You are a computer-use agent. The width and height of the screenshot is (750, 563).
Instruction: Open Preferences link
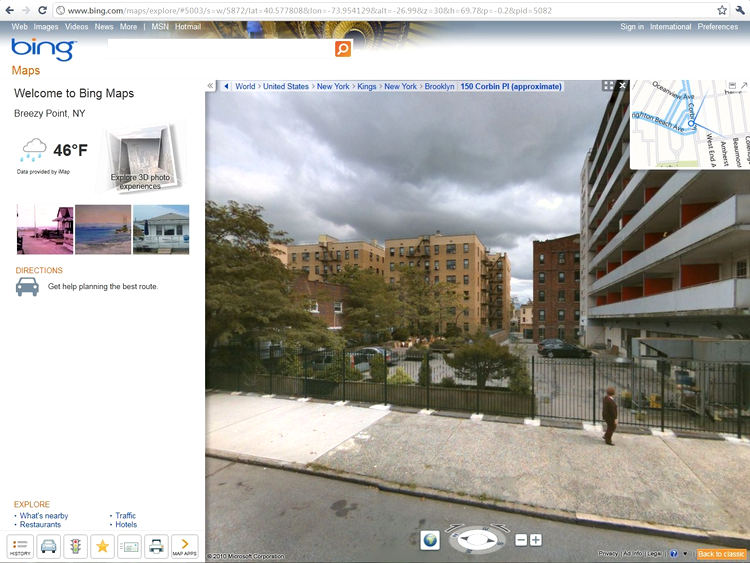tap(717, 27)
